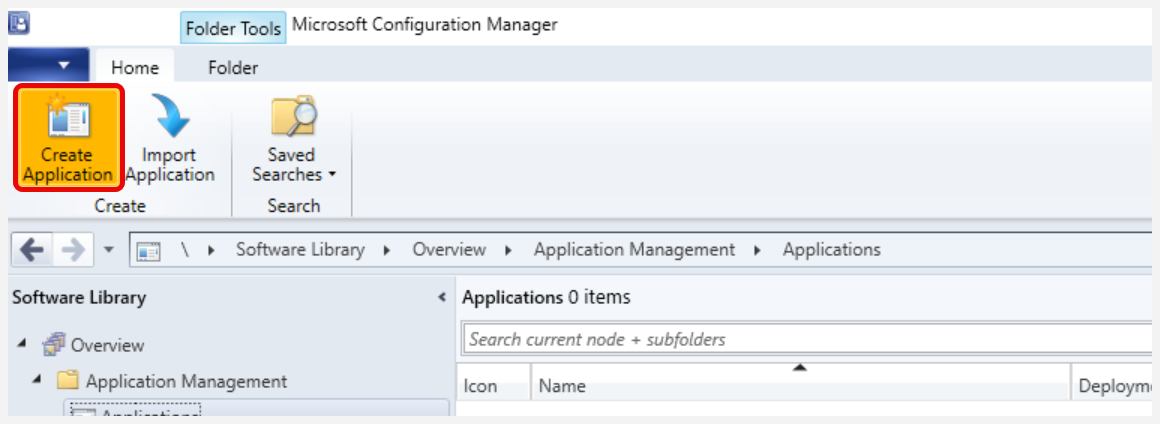Collapse the Application Management tree node
Viewport: 1160px width, 424px height.
(x=36, y=380)
